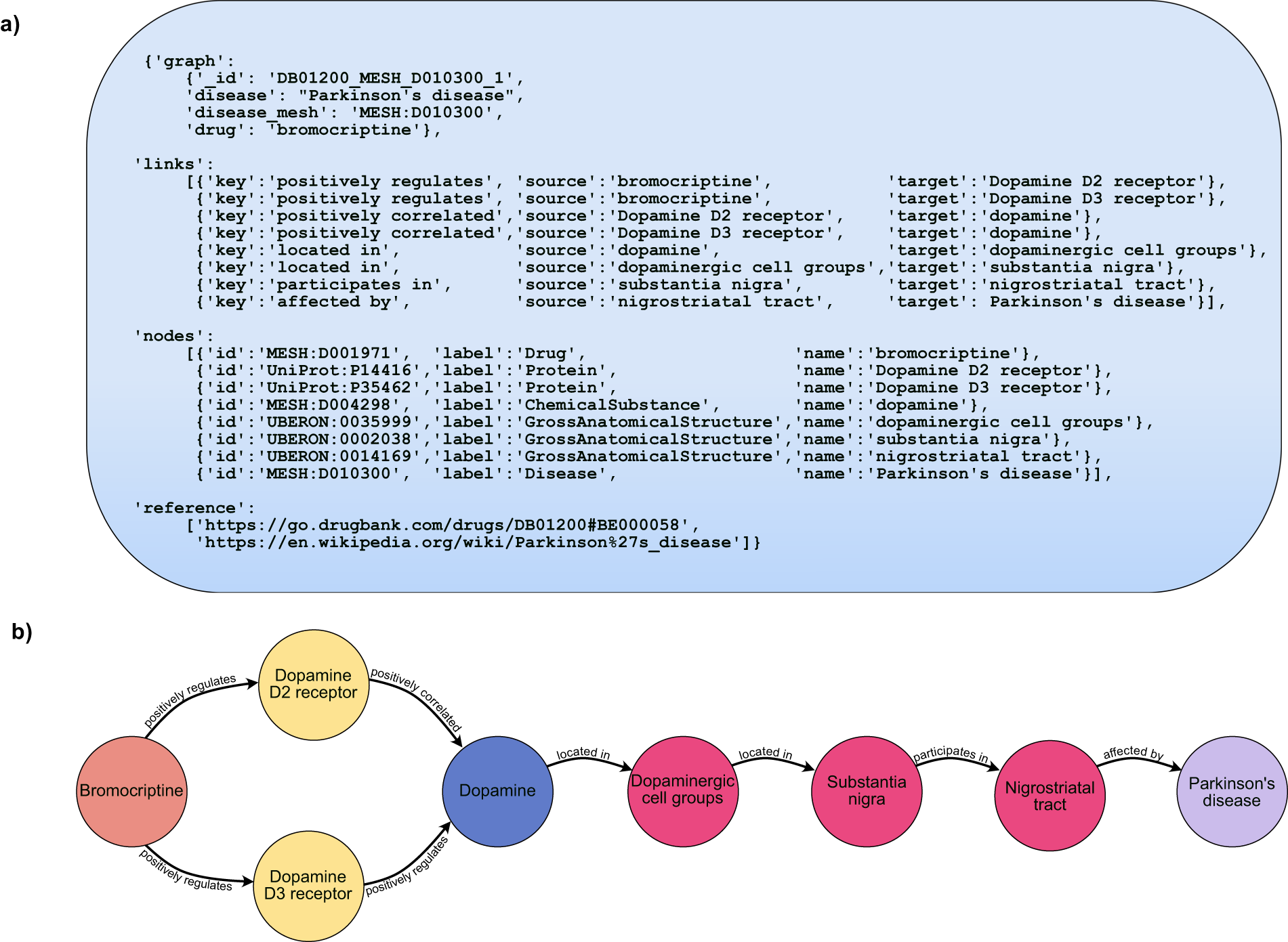Screen dimensions: 1288x942
Task: Click the panel label "a)"
Action: click(11, 25)
